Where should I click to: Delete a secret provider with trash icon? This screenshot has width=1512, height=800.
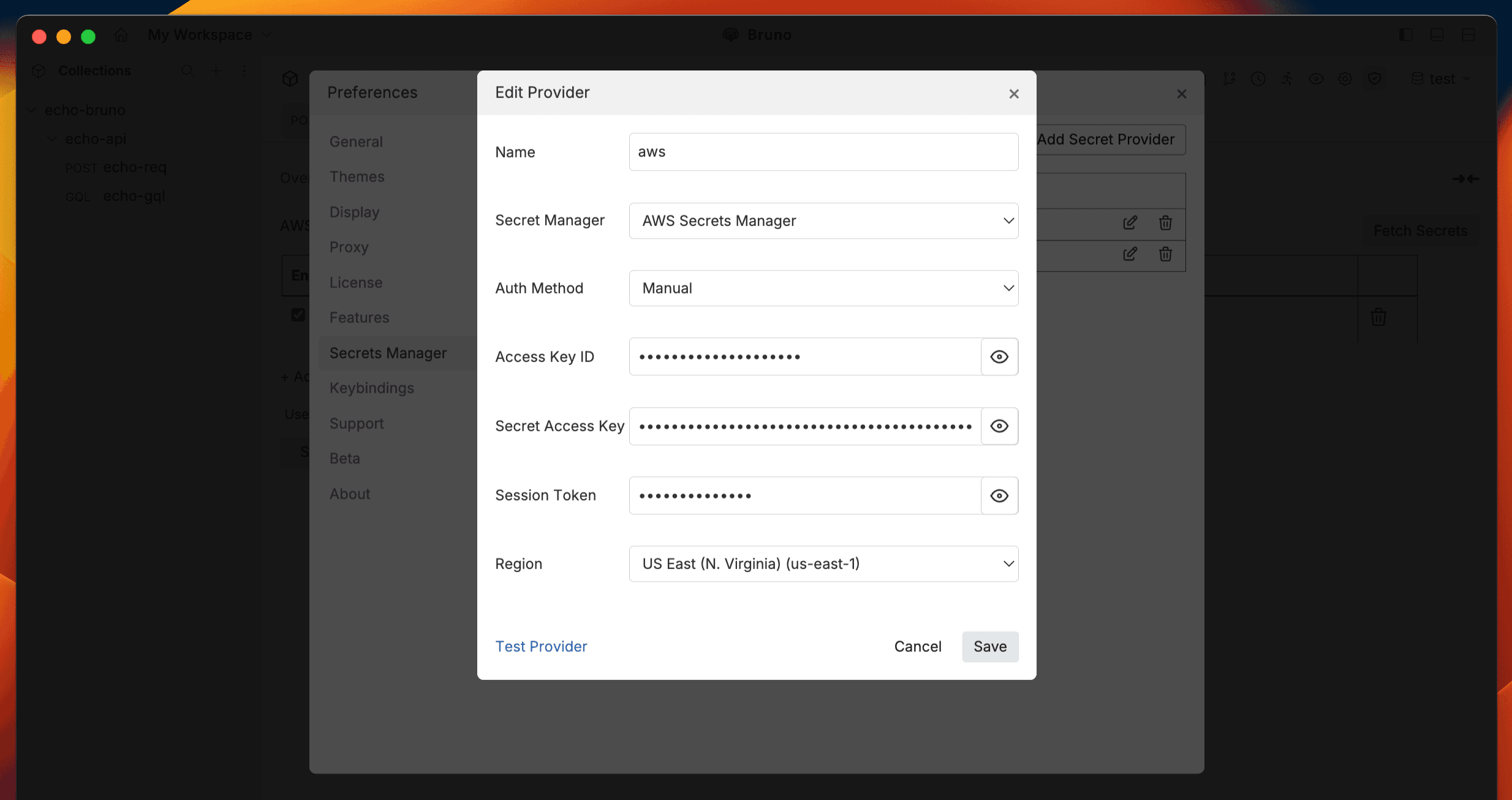coord(1165,223)
